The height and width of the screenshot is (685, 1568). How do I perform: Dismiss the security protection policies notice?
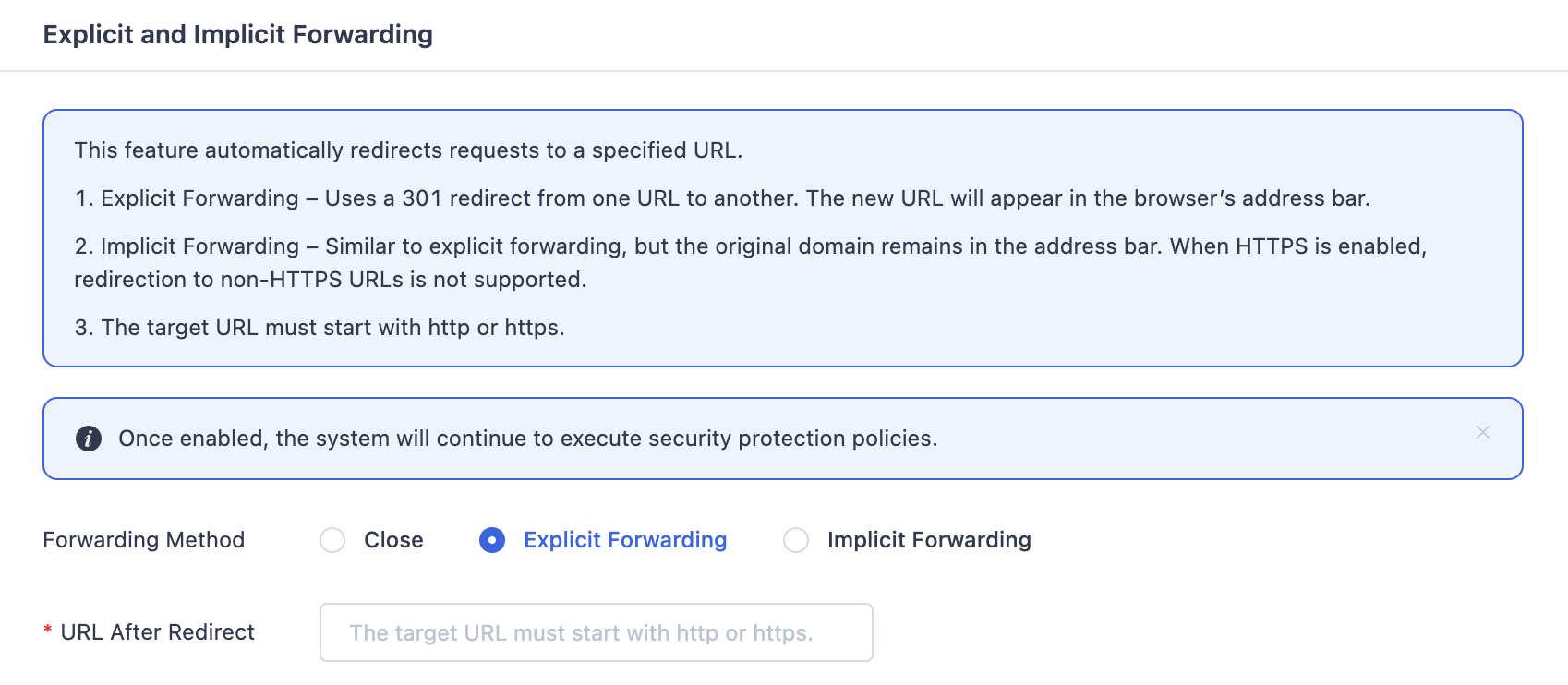[1483, 432]
